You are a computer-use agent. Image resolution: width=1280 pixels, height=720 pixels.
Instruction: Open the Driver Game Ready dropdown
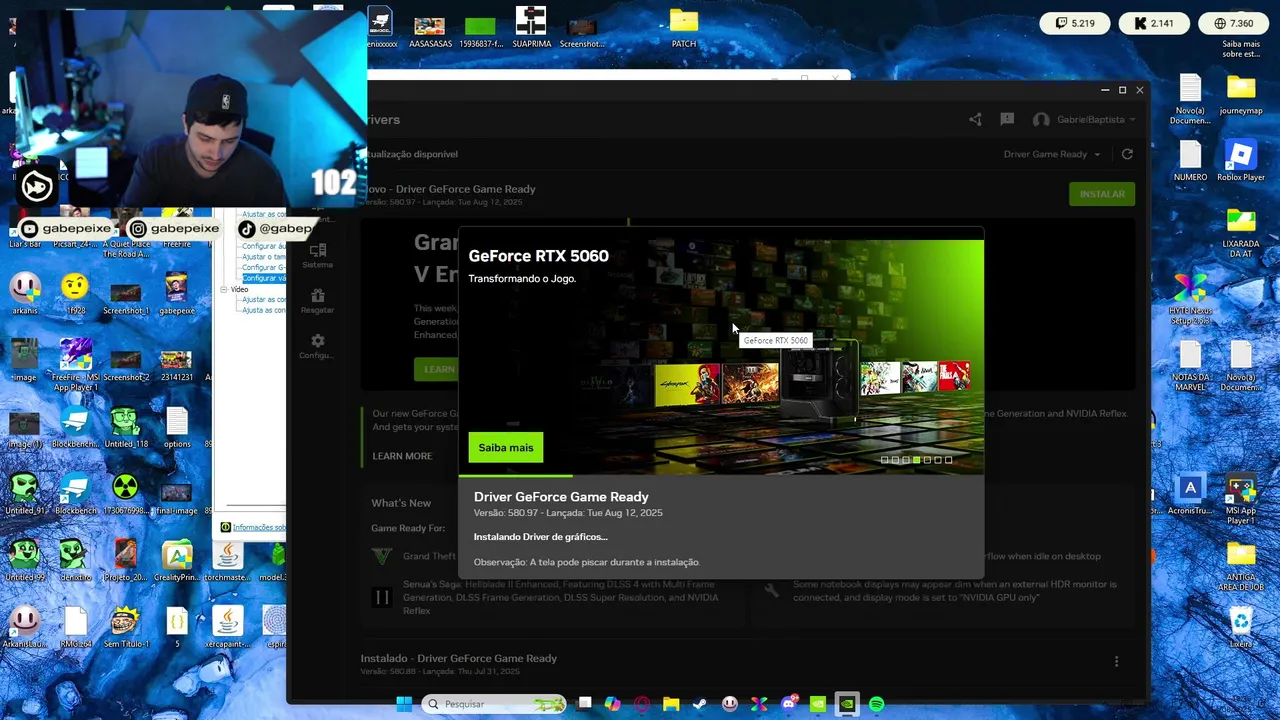1052,154
